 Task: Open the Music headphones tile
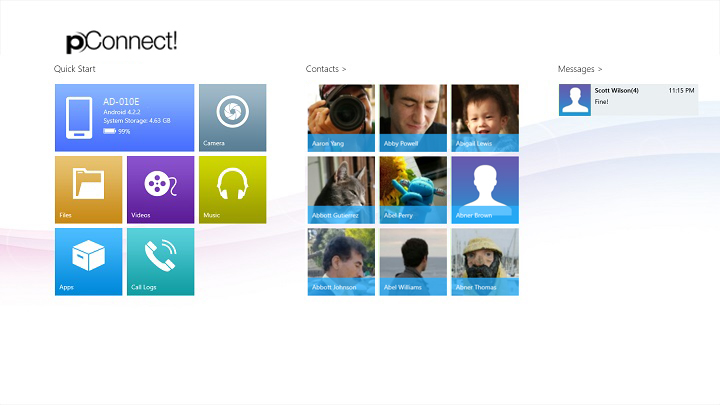[232, 190]
